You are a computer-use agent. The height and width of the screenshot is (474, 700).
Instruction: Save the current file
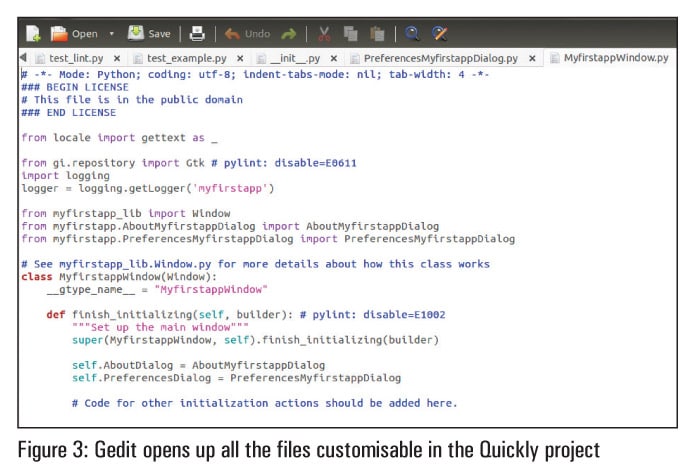tap(149, 33)
